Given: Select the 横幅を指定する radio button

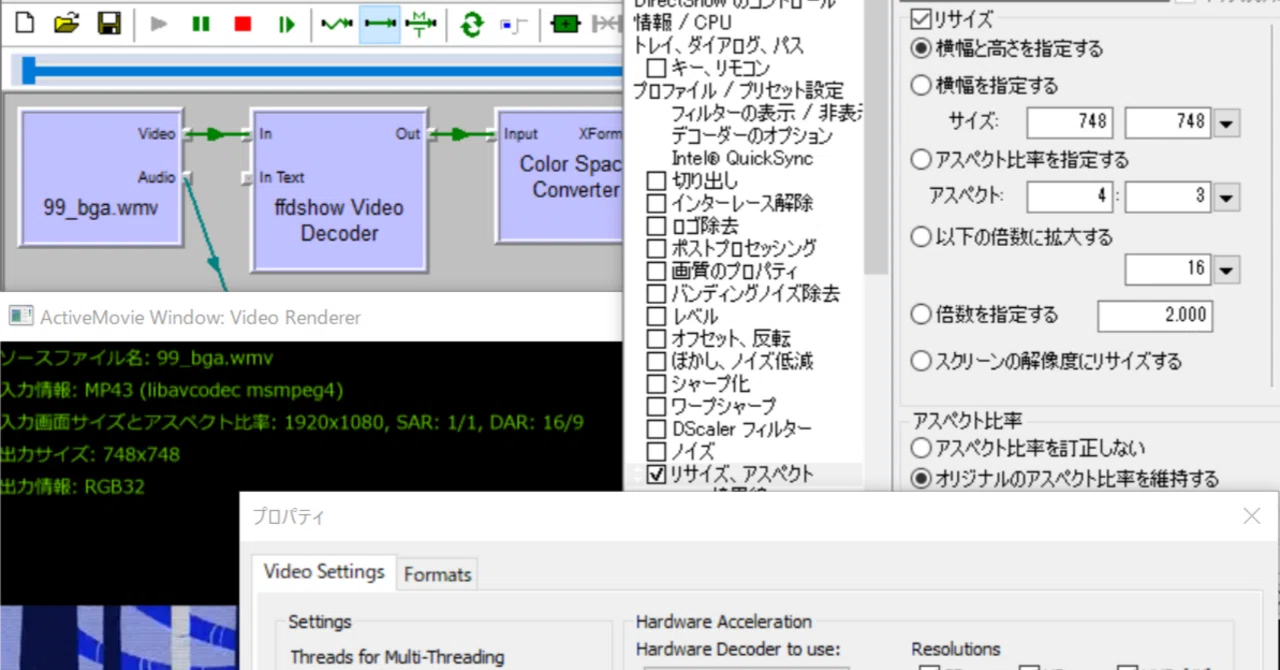Looking at the screenshot, I should [x=921, y=86].
